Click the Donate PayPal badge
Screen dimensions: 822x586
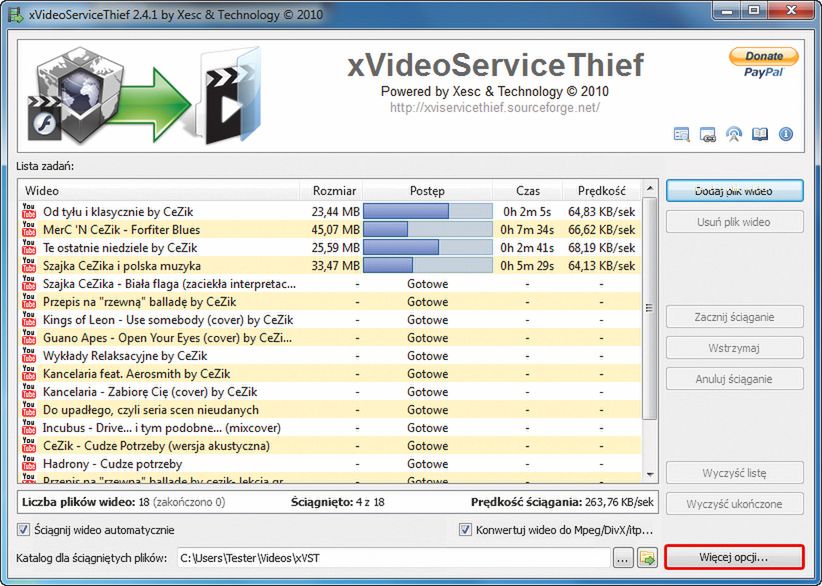[x=764, y=62]
